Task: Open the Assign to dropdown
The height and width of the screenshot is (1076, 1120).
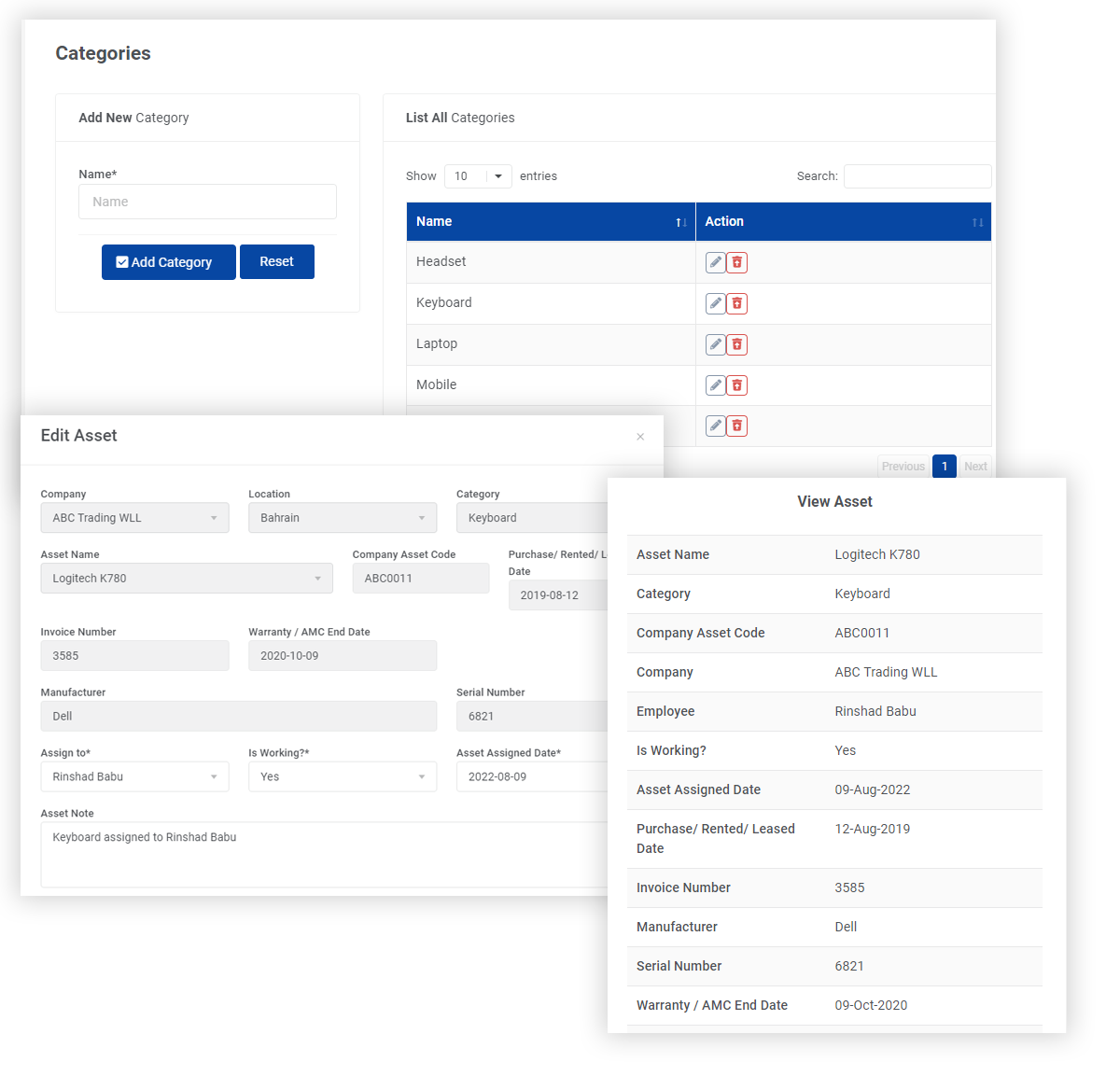Action: [x=134, y=776]
